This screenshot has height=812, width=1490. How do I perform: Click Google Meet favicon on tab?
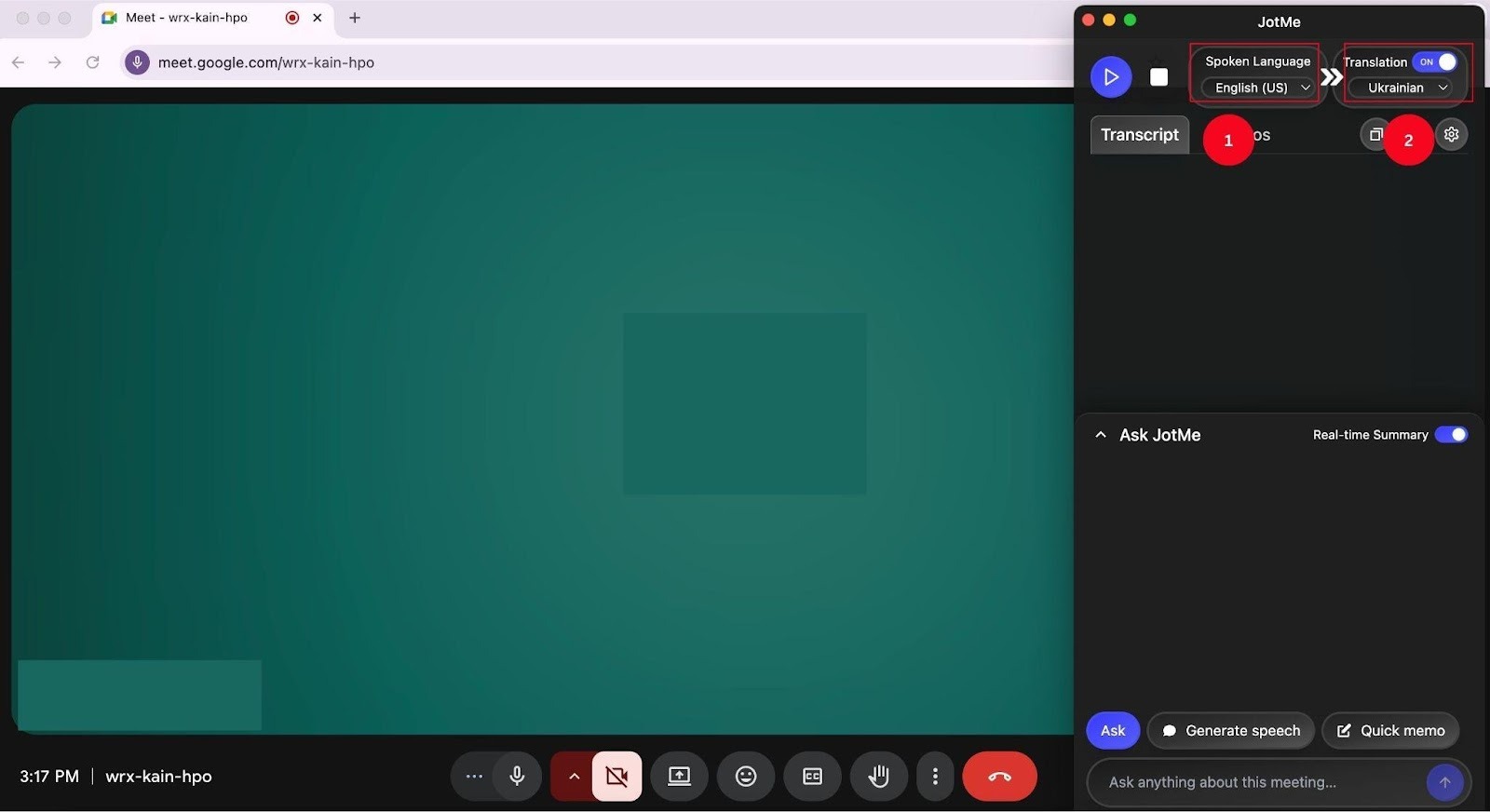point(109,18)
